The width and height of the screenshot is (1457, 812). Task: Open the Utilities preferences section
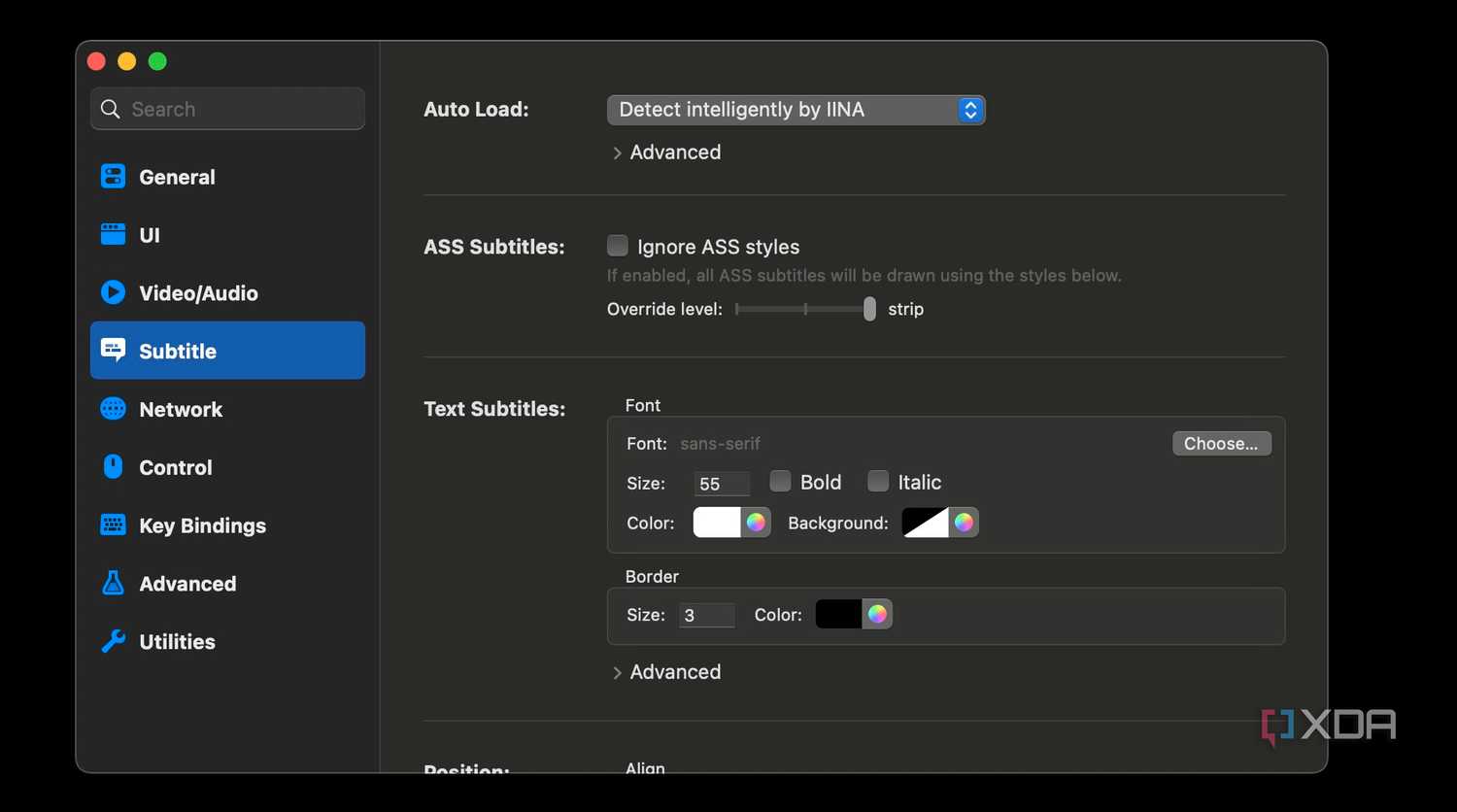pyautogui.click(x=227, y=641)
